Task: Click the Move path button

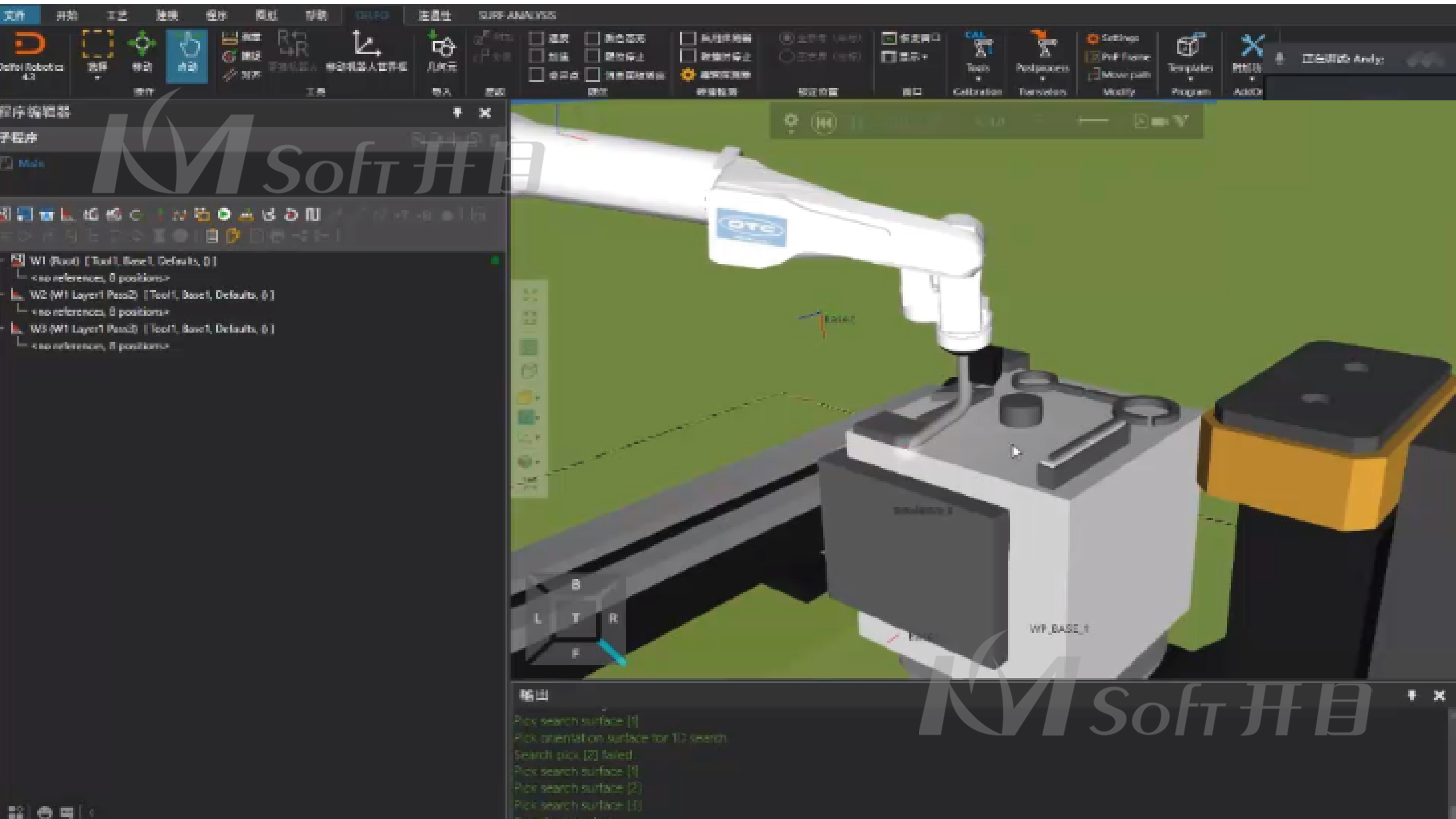Action: pos(1119,75)
